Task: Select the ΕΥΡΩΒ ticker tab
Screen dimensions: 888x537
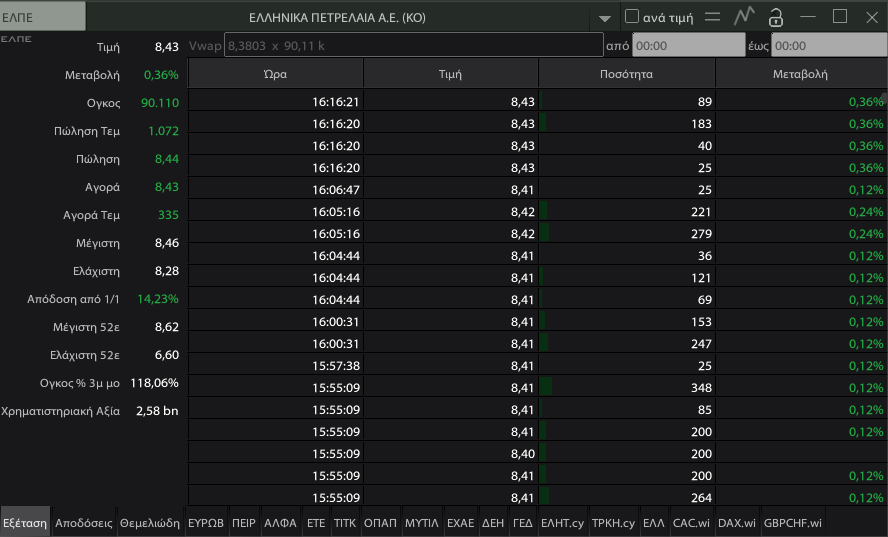Action: pyautogui.click(x=206, y=523)
